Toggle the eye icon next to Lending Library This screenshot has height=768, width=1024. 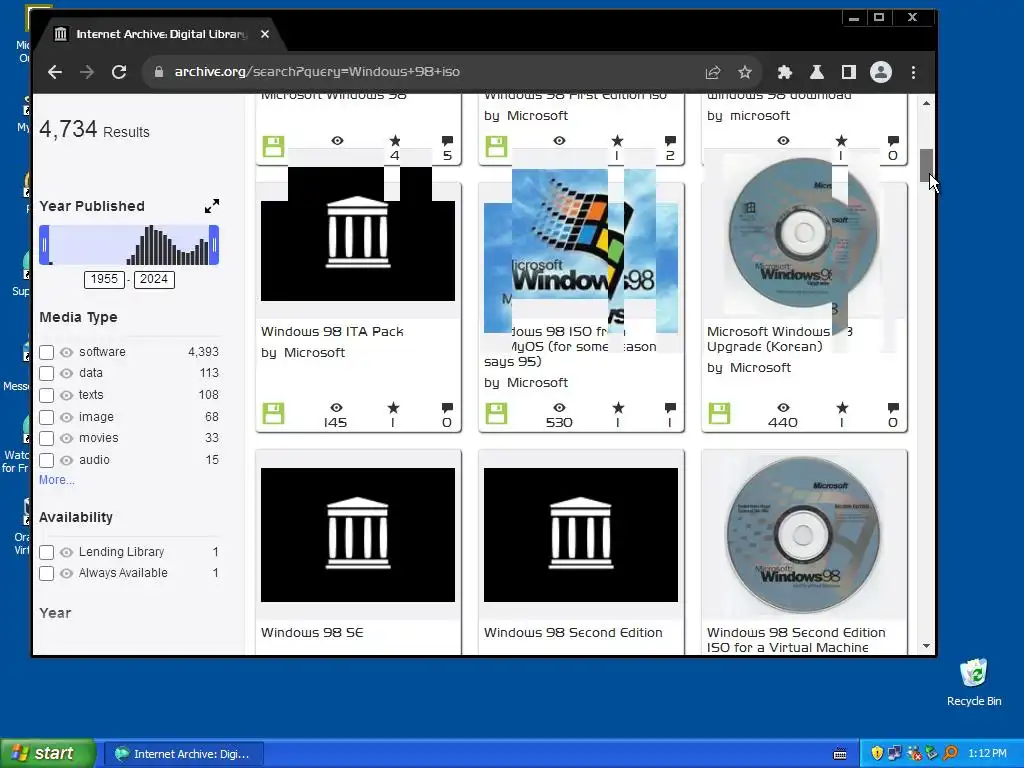click(67, 552)
